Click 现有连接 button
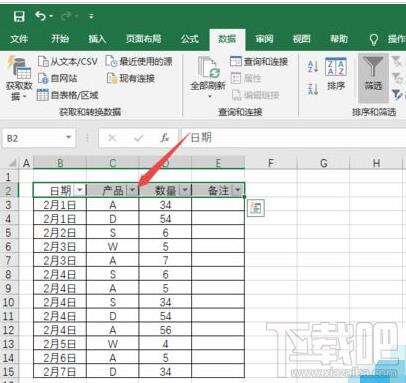Viewport: 406px width, 383px height. click(131, 78)
